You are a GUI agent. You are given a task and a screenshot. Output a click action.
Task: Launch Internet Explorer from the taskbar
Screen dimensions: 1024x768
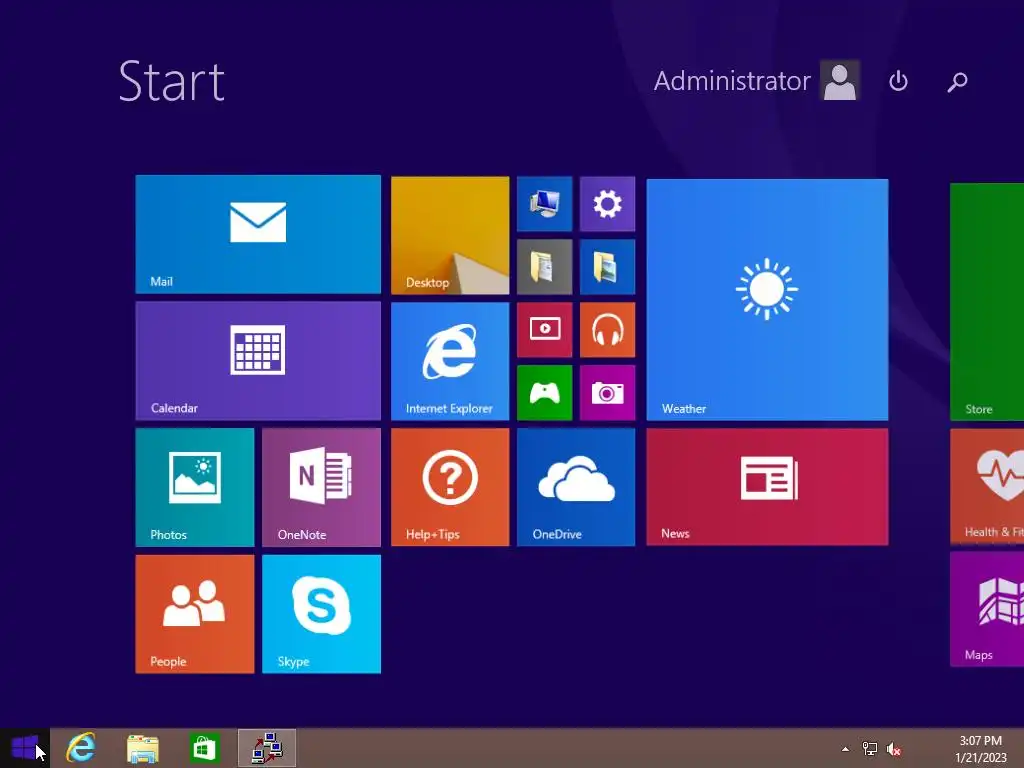click(81, 748)
